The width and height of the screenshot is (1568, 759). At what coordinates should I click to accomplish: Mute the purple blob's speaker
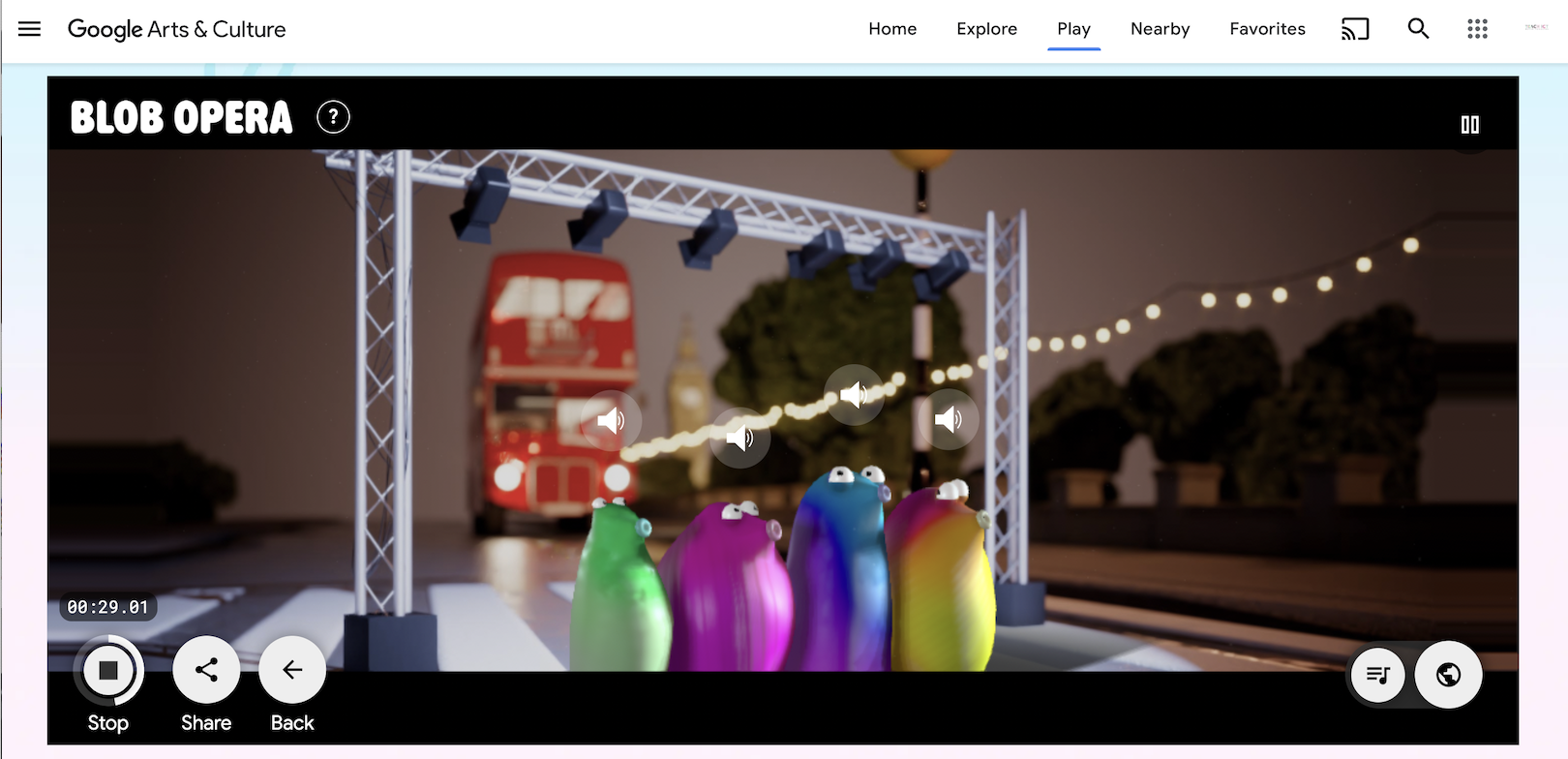740,438
